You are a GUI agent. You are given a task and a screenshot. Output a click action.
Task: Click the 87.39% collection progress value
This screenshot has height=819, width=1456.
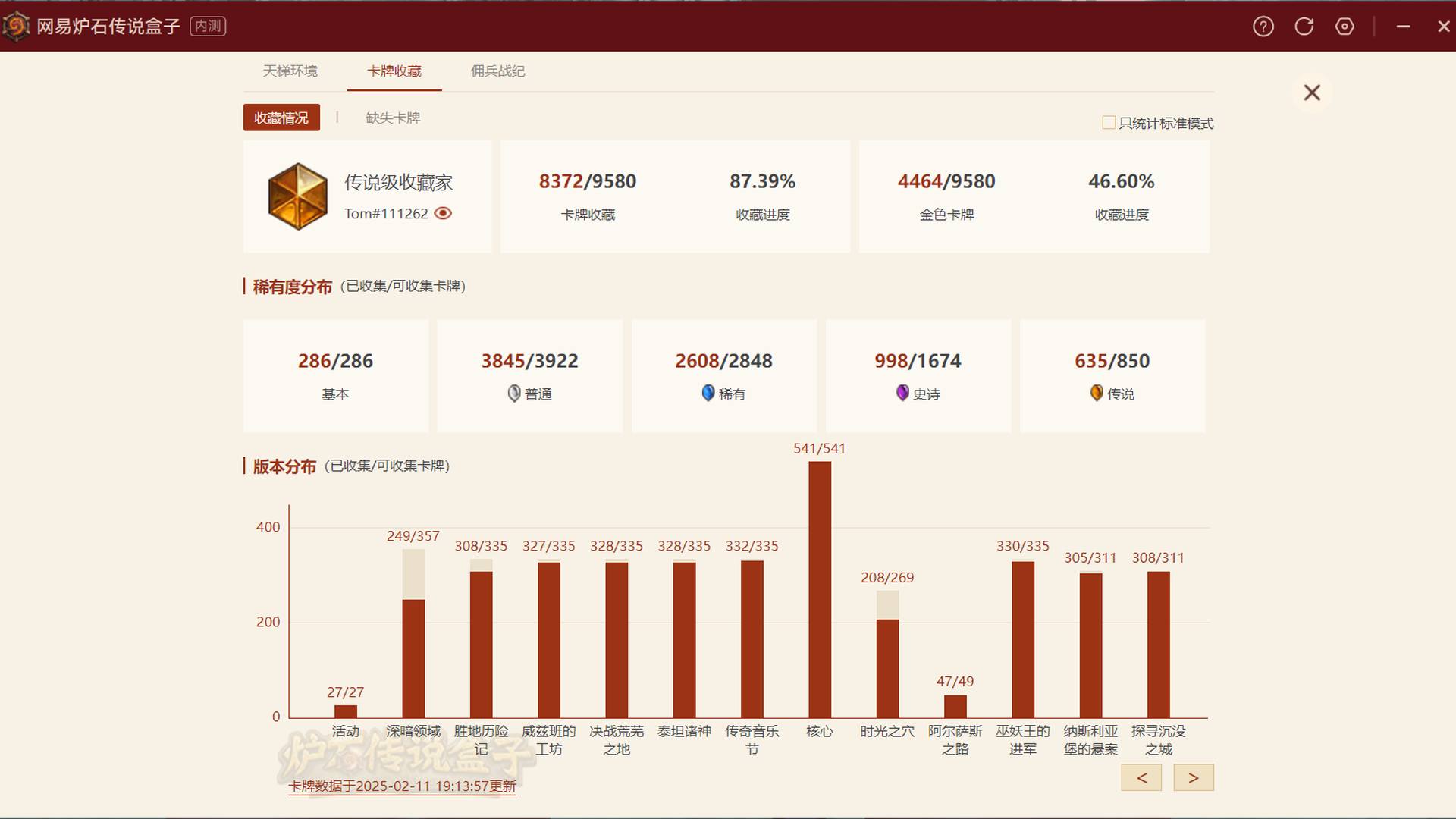[x=763, y=181]
